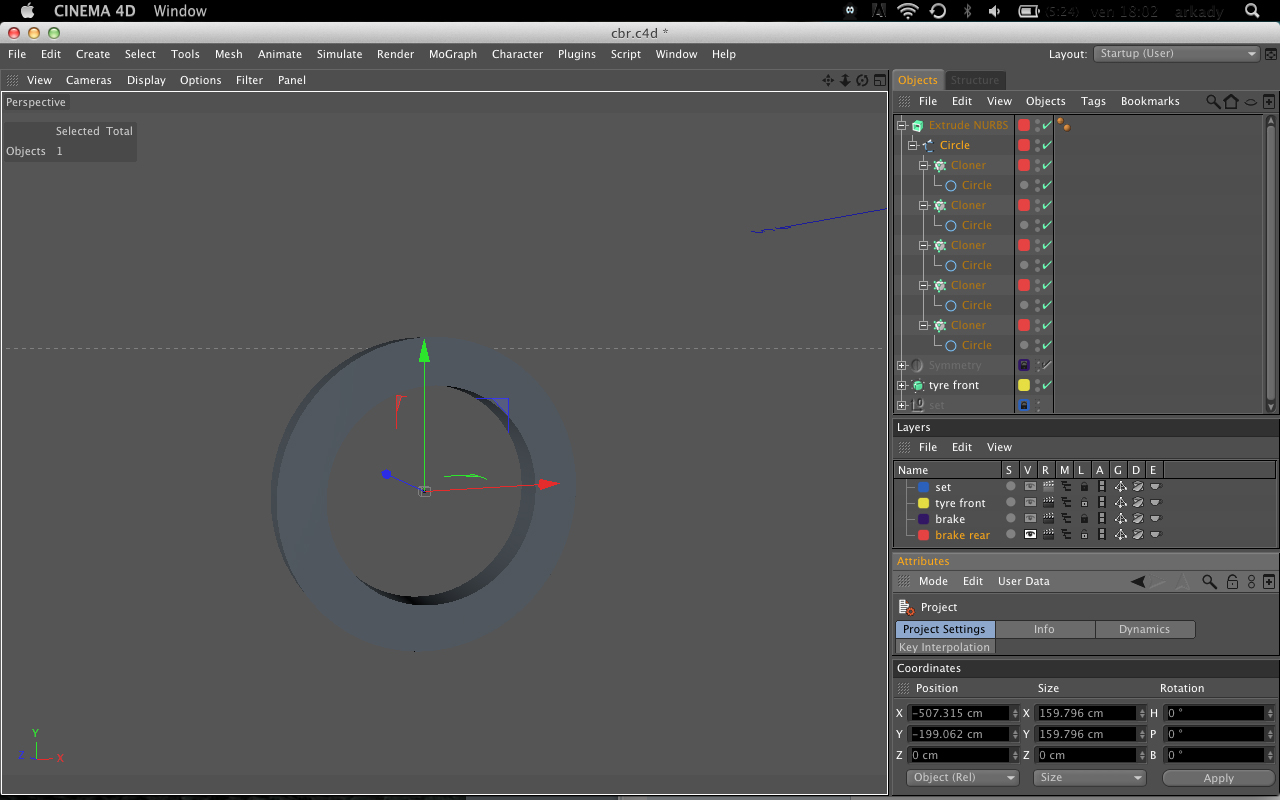Screen dimensions: 1280x800
Task: Click the back arrow in Attributes manager
Action: tap(1139, 581)
